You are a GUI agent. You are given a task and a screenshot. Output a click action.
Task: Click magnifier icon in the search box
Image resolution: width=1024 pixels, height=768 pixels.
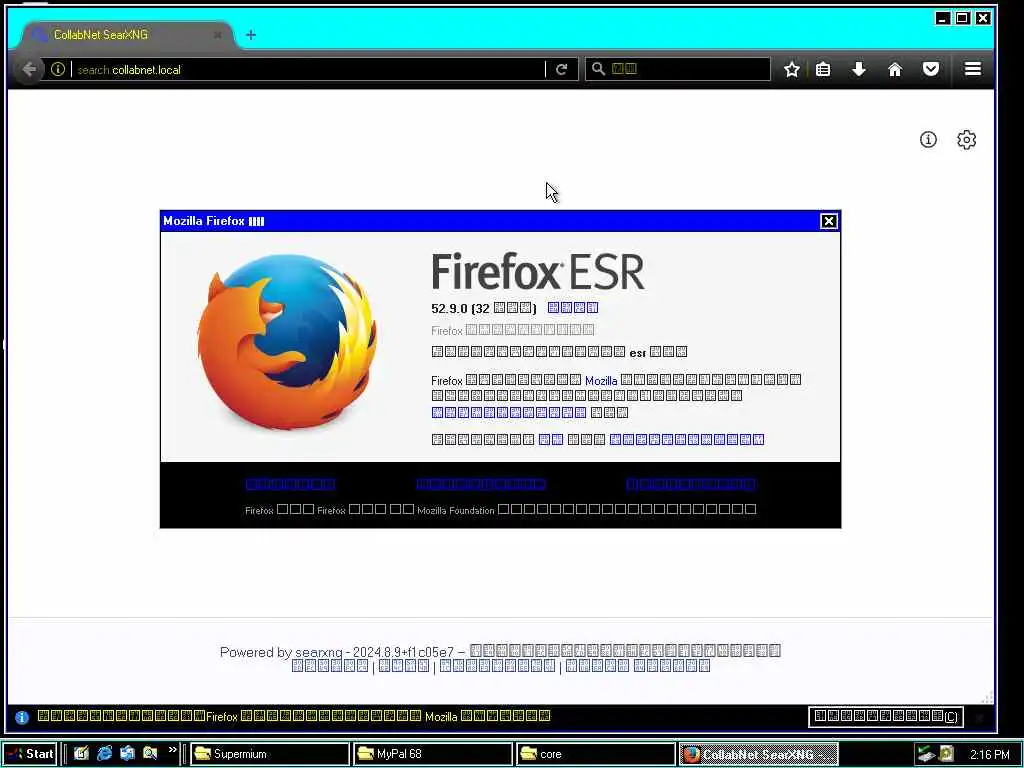598,69
